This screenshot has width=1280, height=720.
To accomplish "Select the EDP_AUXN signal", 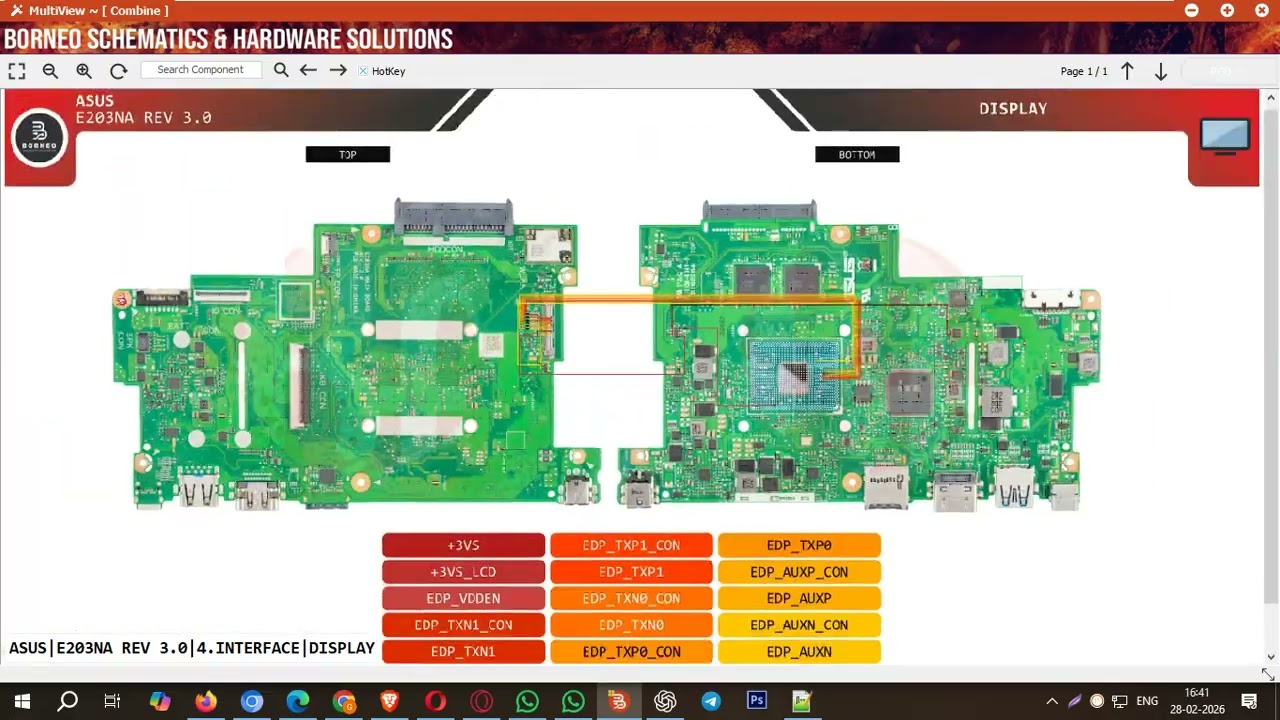I will [x=799, y=651].
